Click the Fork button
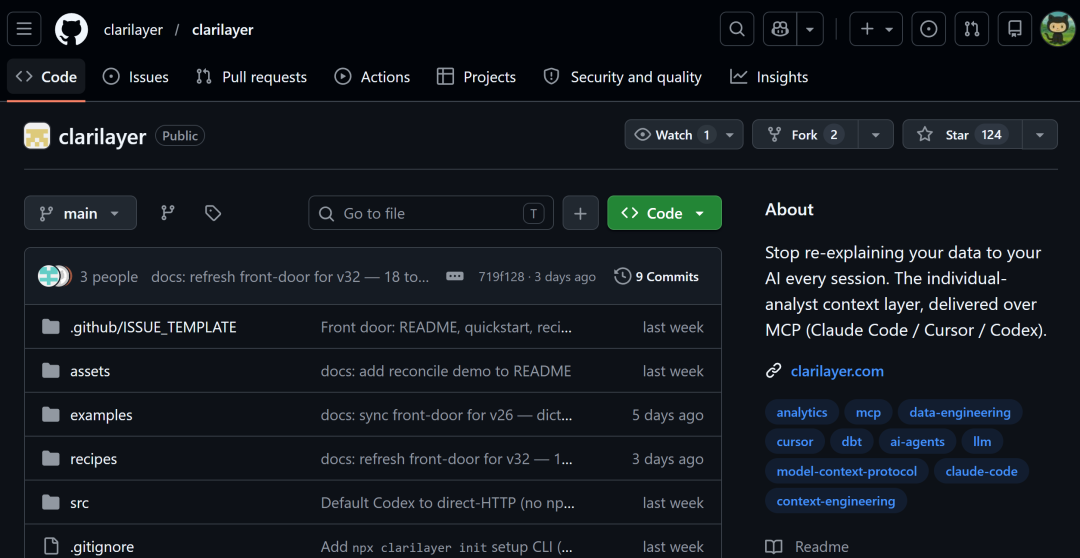 pyautogui.click(x=805, y=134)
